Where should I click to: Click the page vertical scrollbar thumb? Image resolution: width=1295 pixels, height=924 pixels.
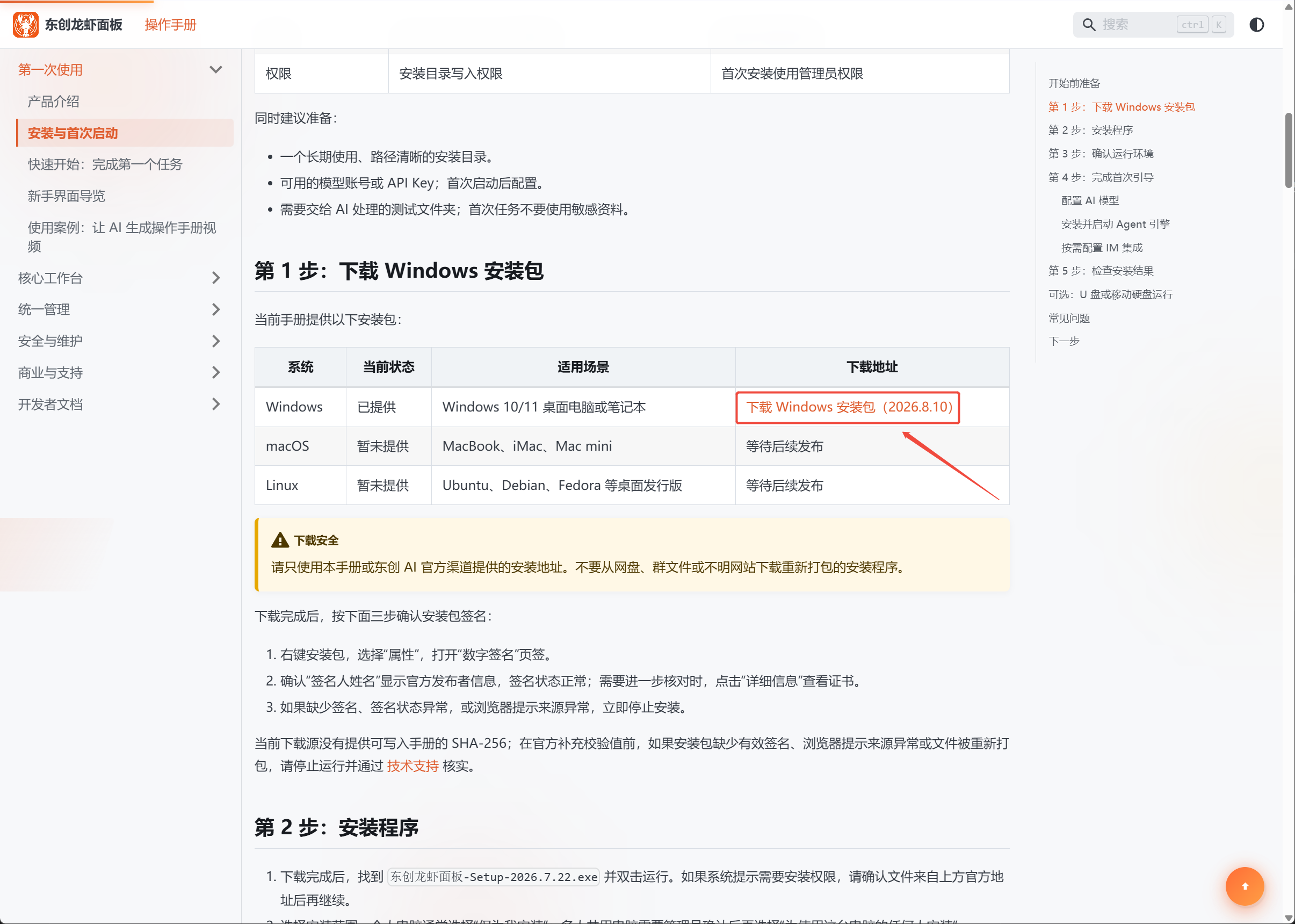[x=1289, y=150]
